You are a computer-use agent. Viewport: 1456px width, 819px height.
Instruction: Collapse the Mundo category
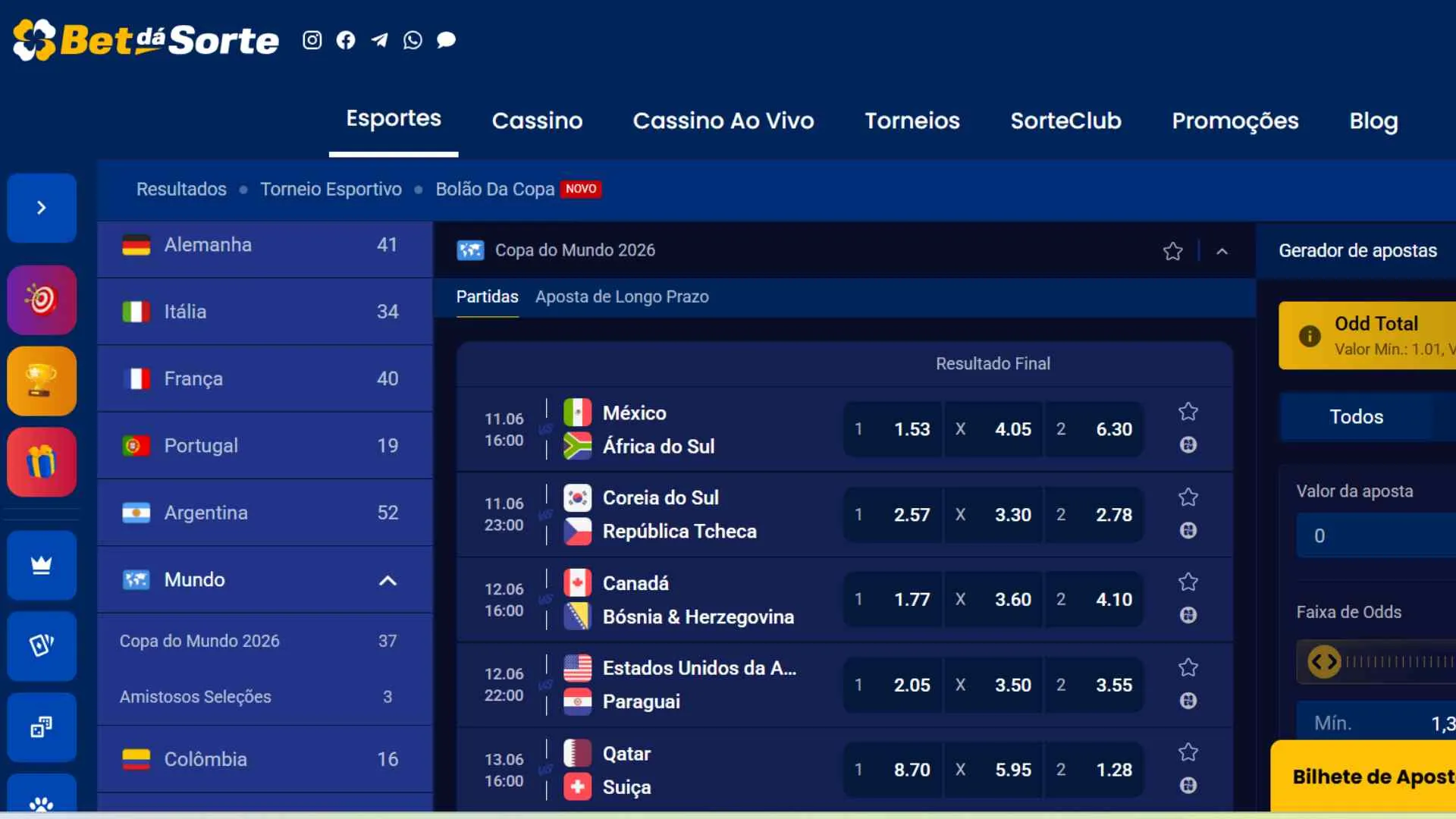pyautogui.click(x=388, y=580)
